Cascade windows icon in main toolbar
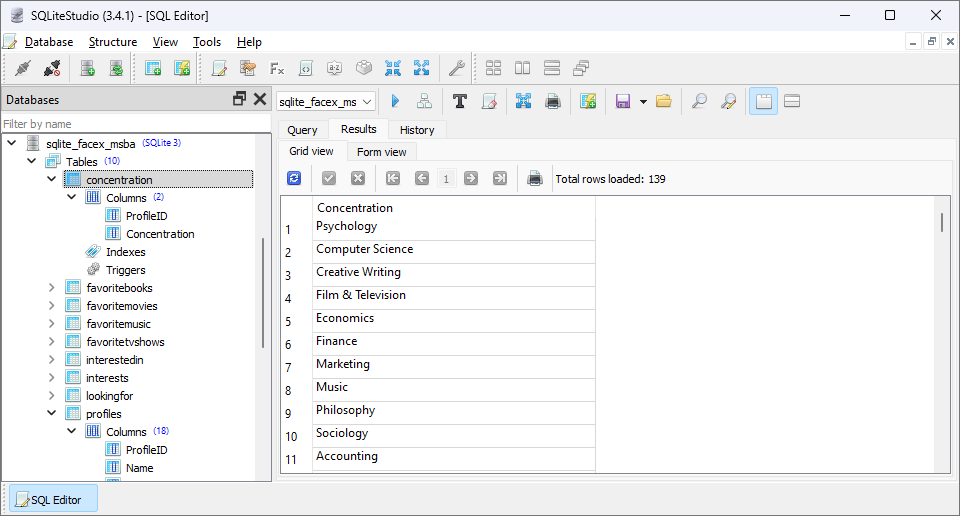Viewport: 960px width, 517px height. pos(580,68)
